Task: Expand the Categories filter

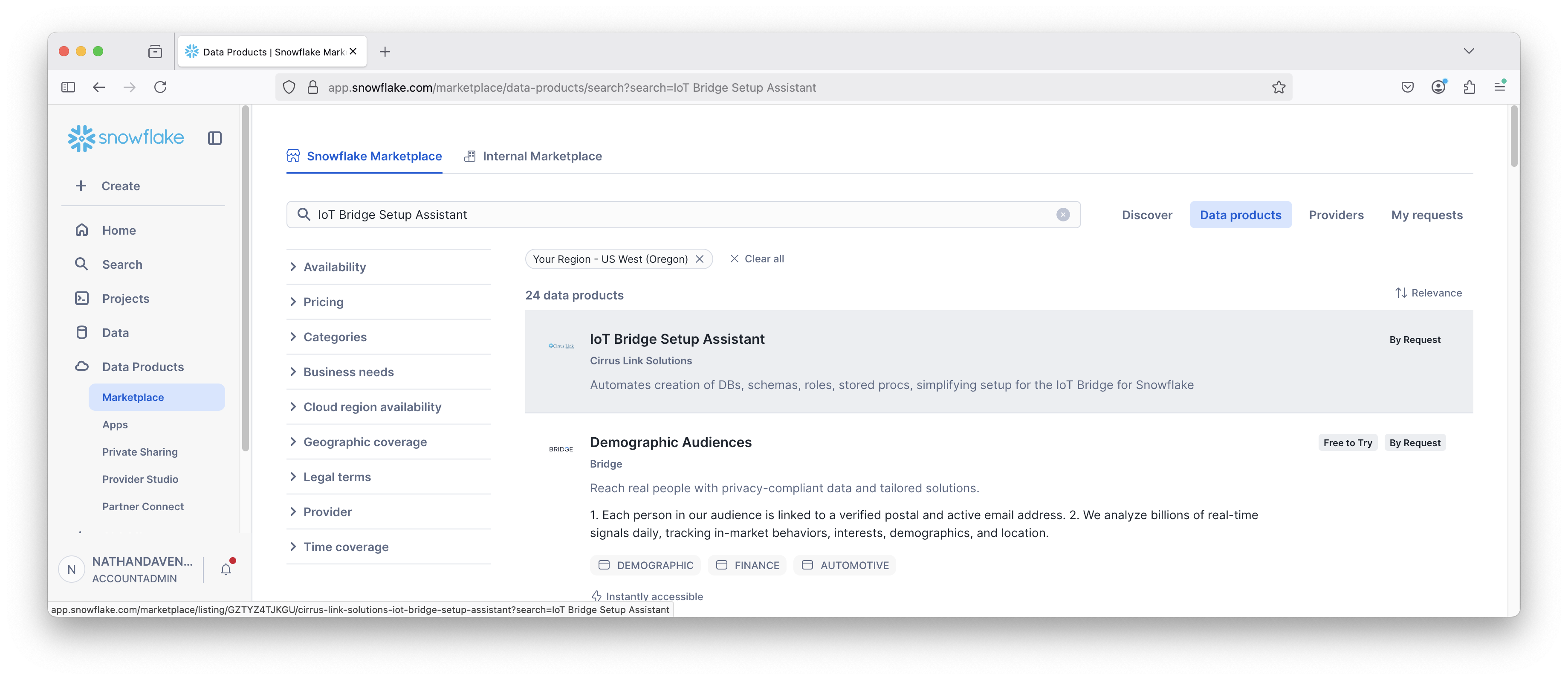Action: click(388, 337)
